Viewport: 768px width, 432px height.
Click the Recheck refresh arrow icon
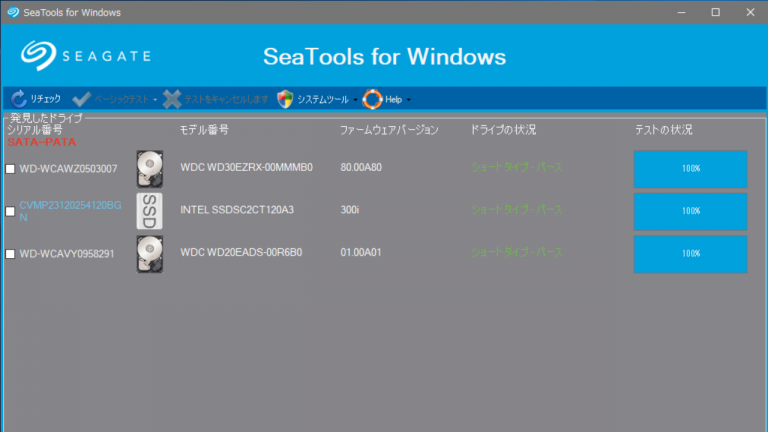(19, 99)
